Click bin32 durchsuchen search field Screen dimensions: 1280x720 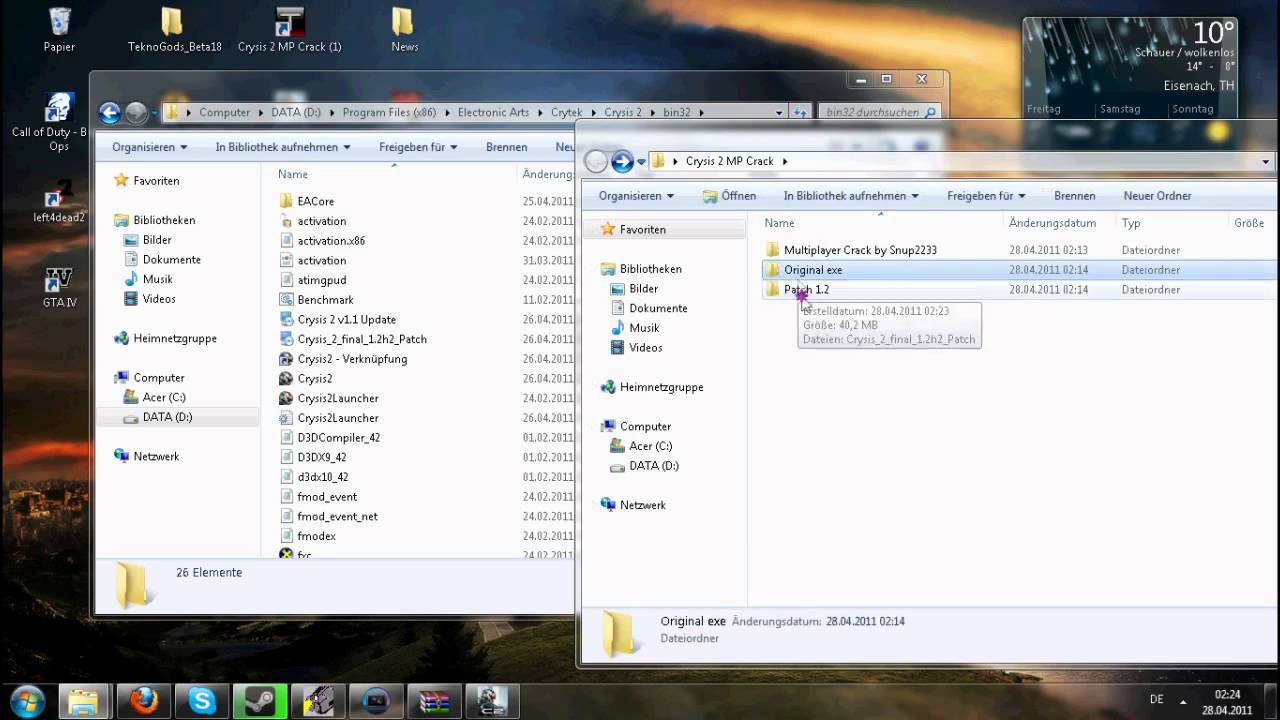point(880,113)
